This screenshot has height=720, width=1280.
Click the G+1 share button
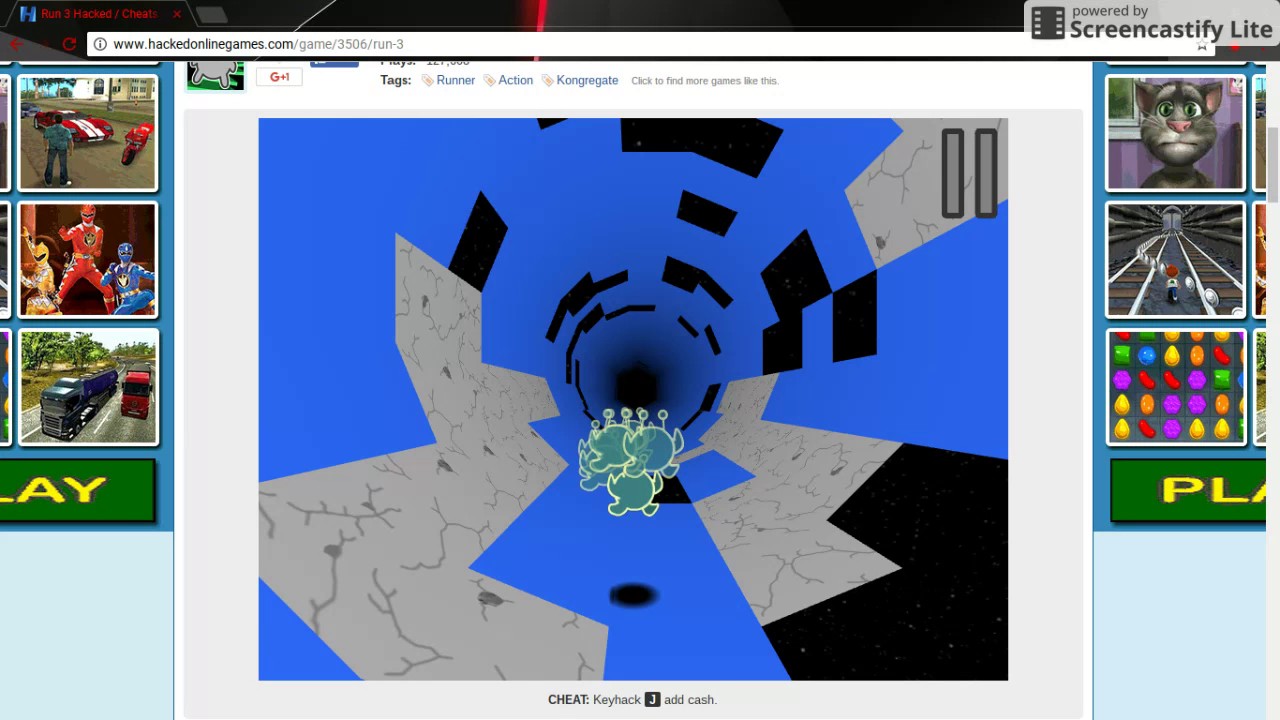[x=279, y=77]
